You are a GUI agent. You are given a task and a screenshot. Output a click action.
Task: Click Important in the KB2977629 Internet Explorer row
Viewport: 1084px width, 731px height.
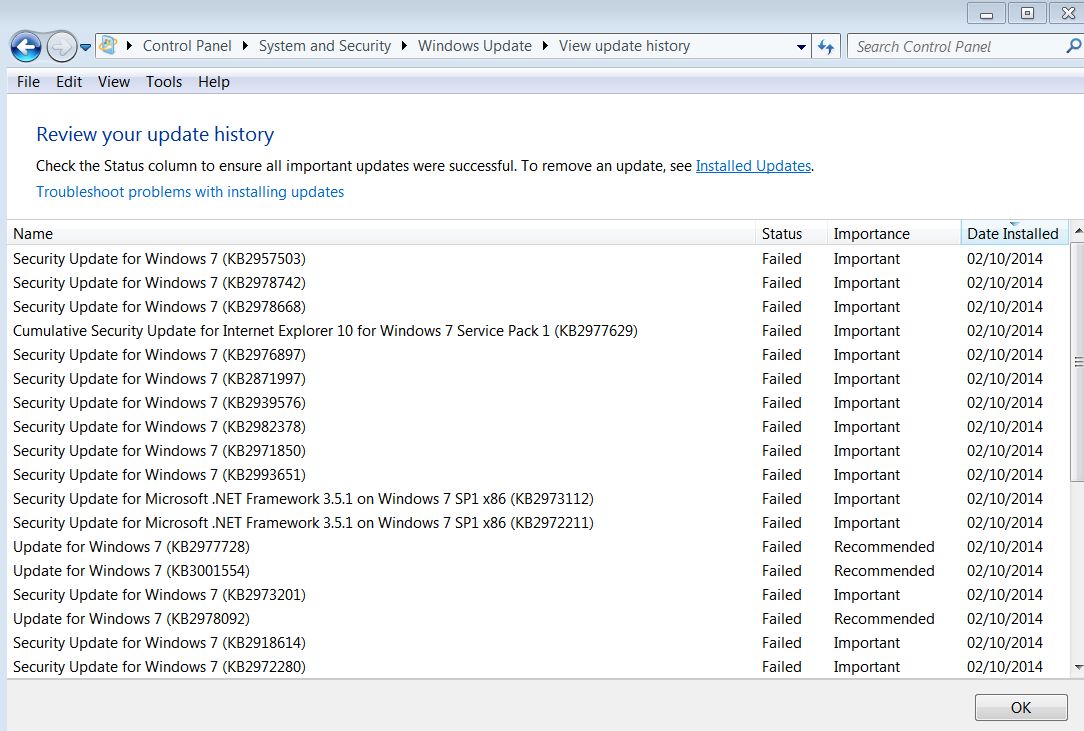(x=867, y=331)
